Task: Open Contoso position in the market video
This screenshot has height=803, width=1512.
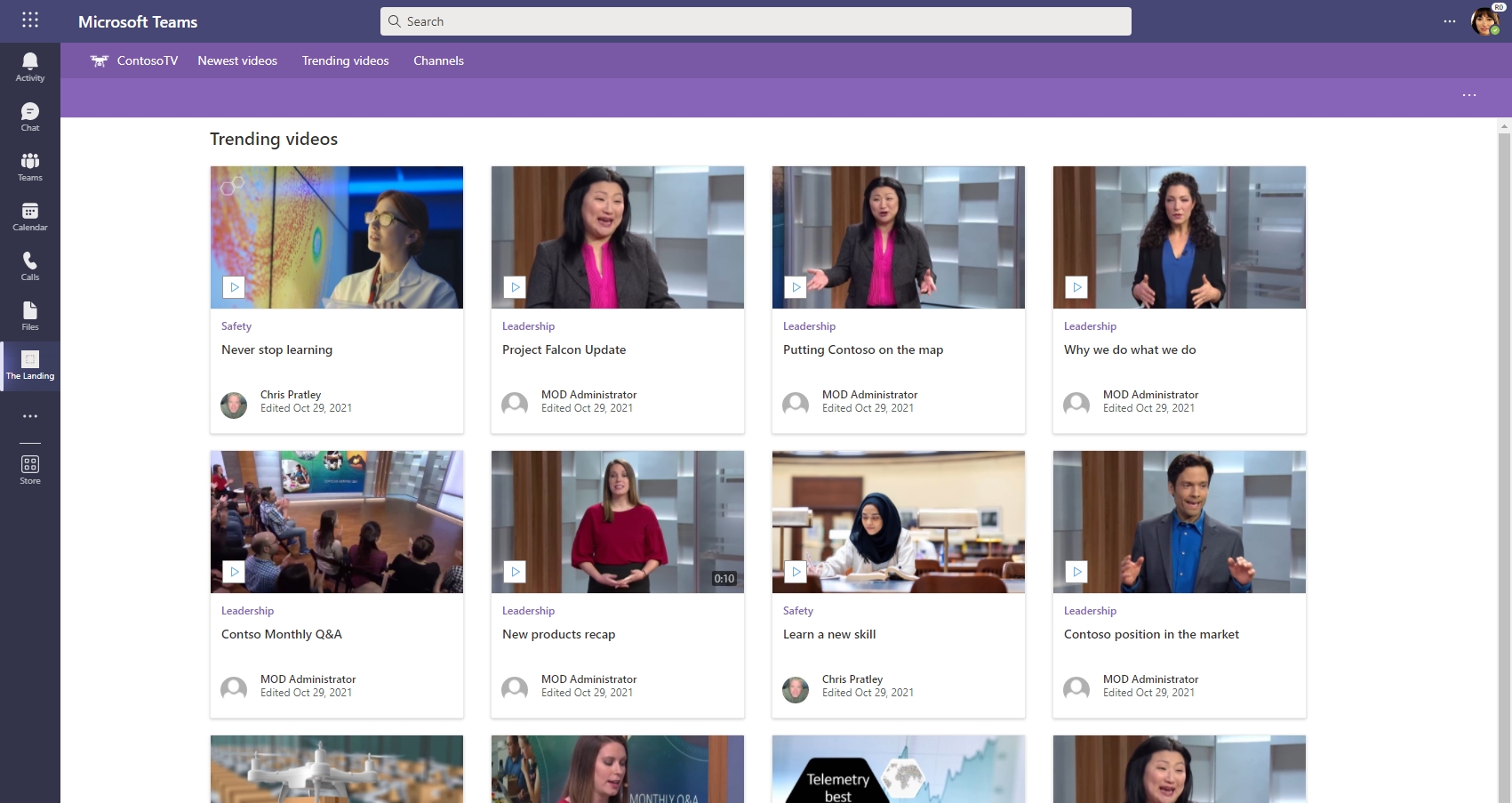Action: point(1151,634)
